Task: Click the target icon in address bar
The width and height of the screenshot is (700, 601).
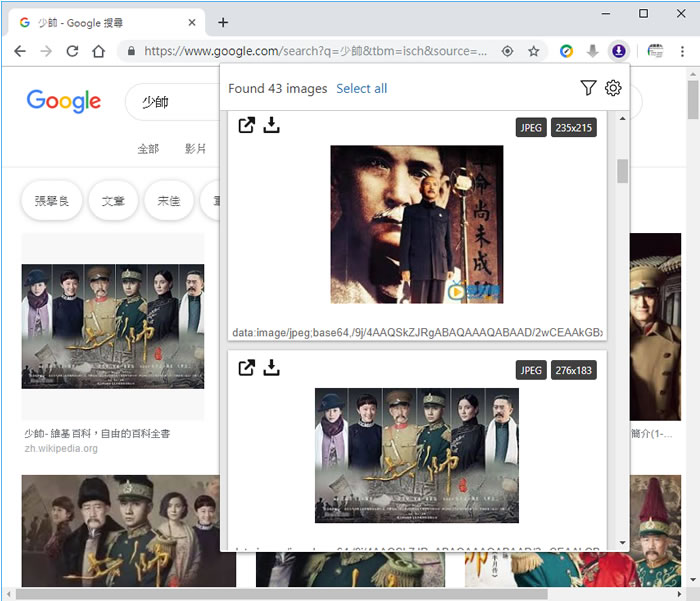Action: 507,51
